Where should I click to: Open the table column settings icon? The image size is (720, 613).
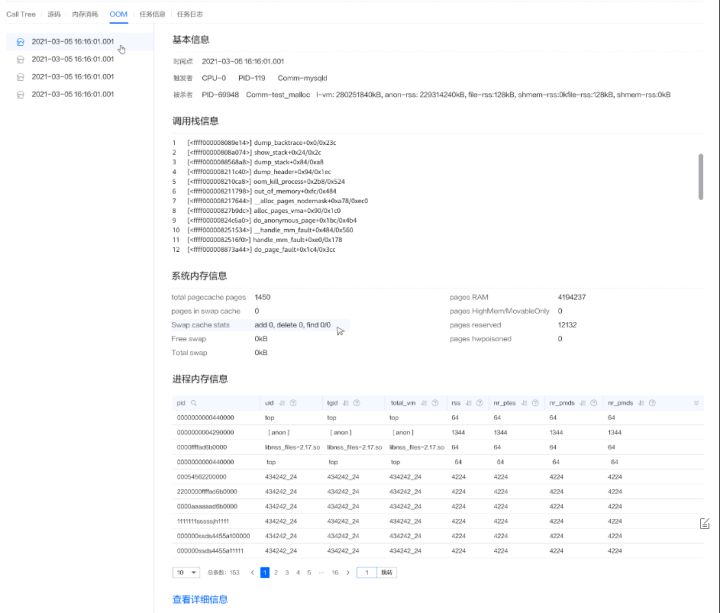pos(696,403)
